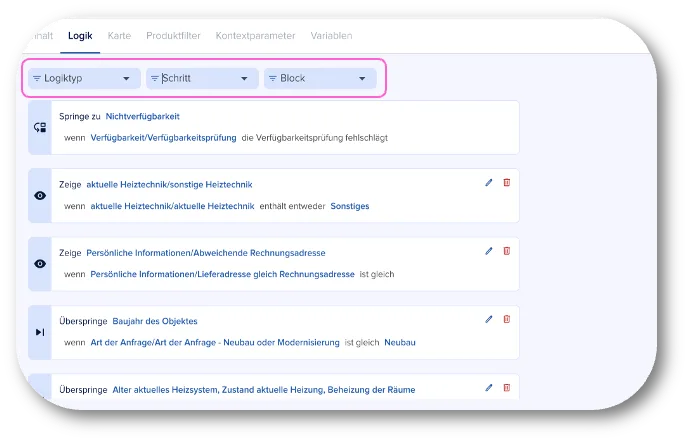Delete the Baujahr des Objektes rule
The width and height of the screenshot is (688, 441).
[507, 319]
